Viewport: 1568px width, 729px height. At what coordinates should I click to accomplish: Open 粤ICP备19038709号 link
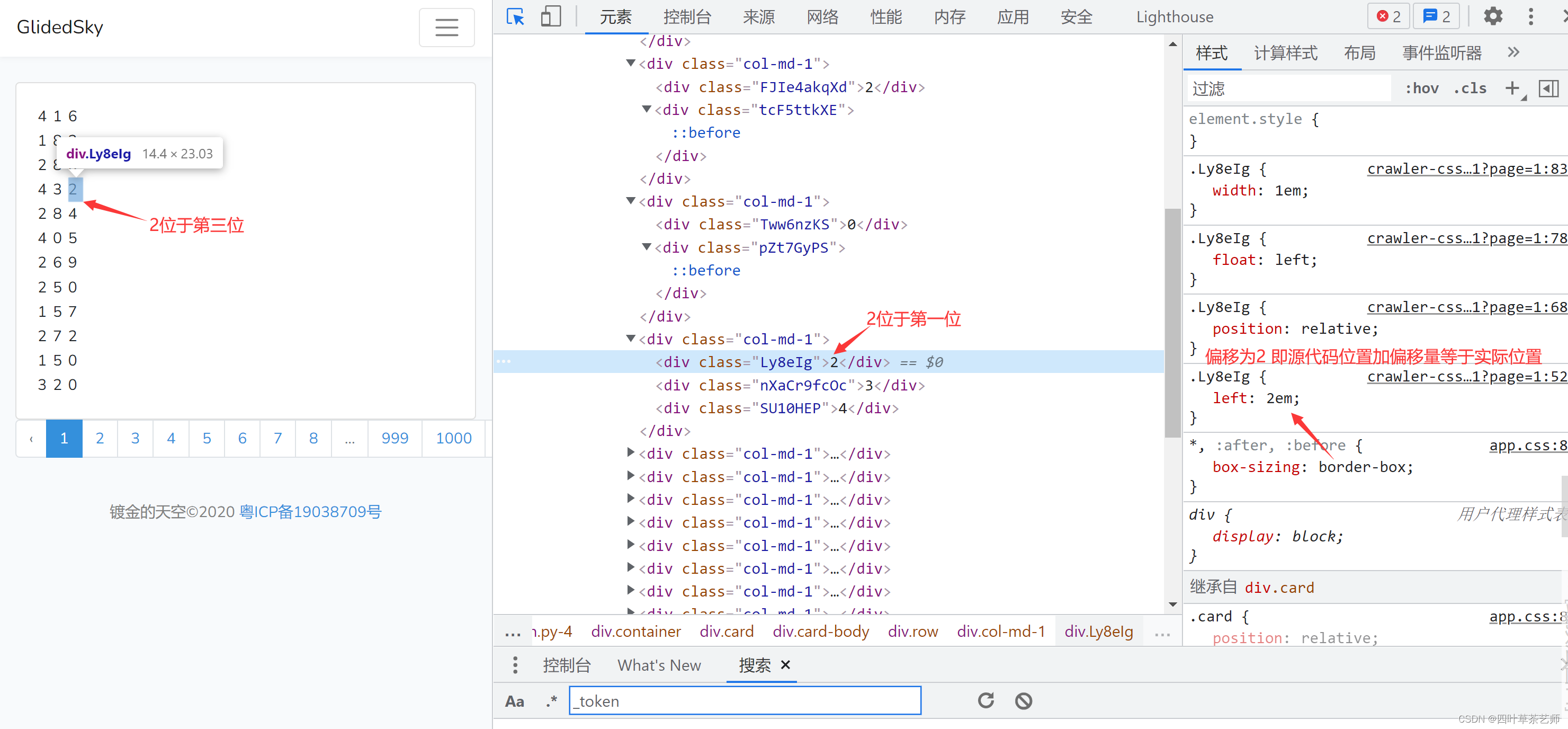pyautogui.click(x=310, y=512)
